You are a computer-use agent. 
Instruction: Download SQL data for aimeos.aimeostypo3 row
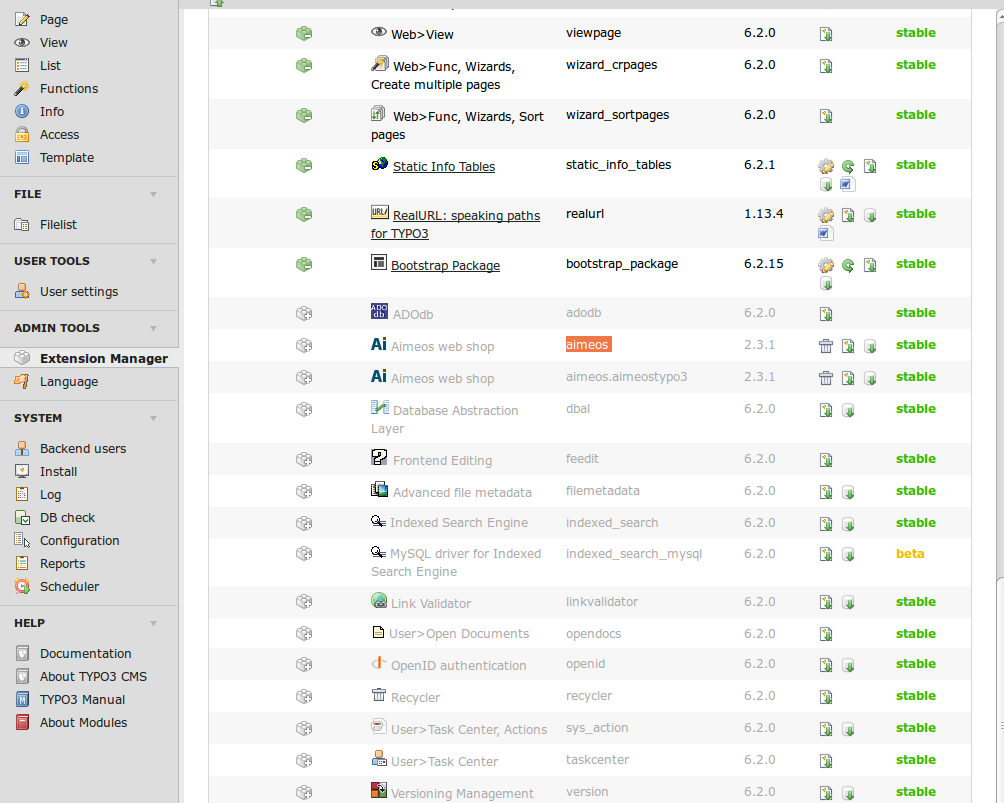870,378
